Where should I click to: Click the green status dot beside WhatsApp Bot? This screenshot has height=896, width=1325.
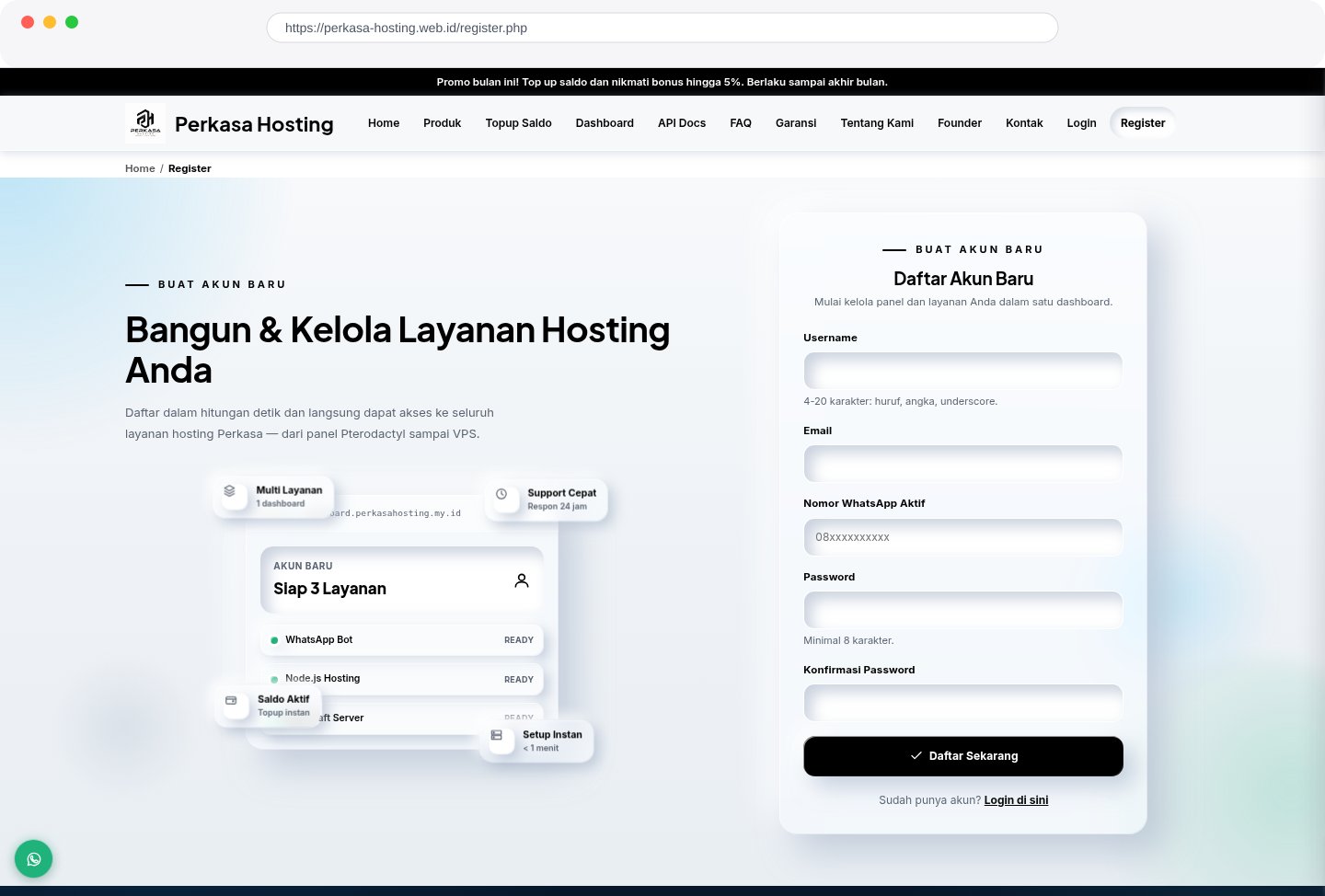(274, 640)
